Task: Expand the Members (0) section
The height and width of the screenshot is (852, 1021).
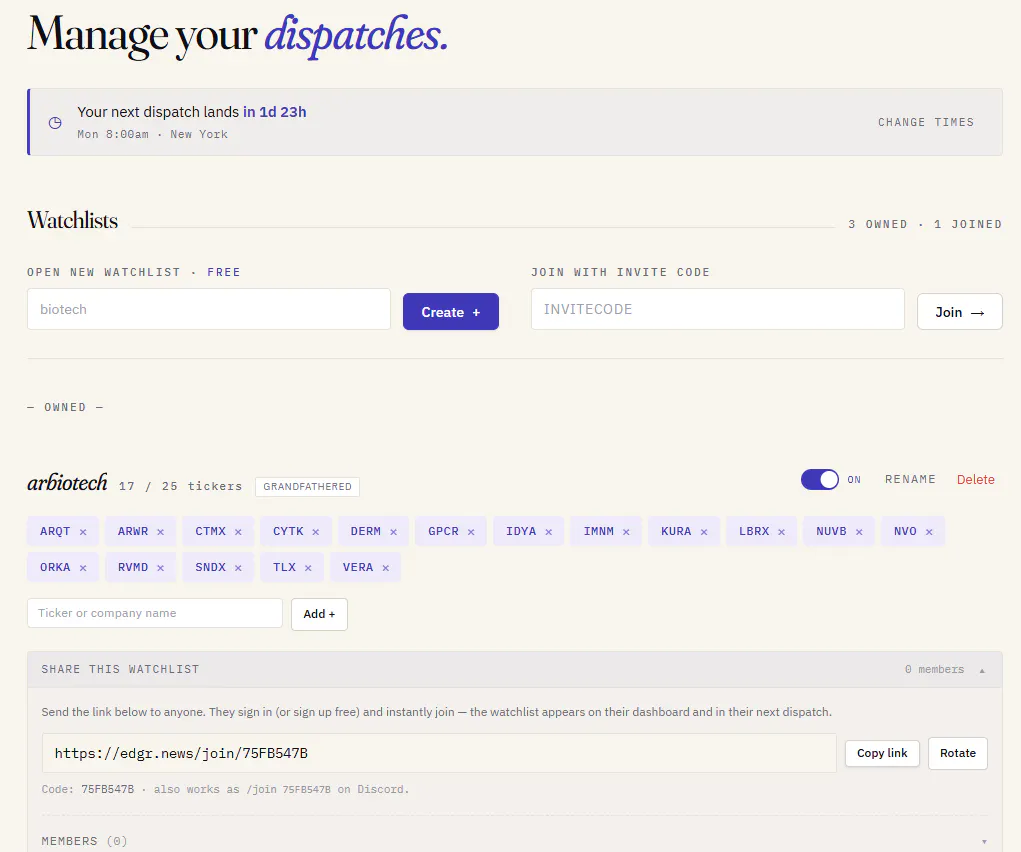Action: (x=984, y=842)
